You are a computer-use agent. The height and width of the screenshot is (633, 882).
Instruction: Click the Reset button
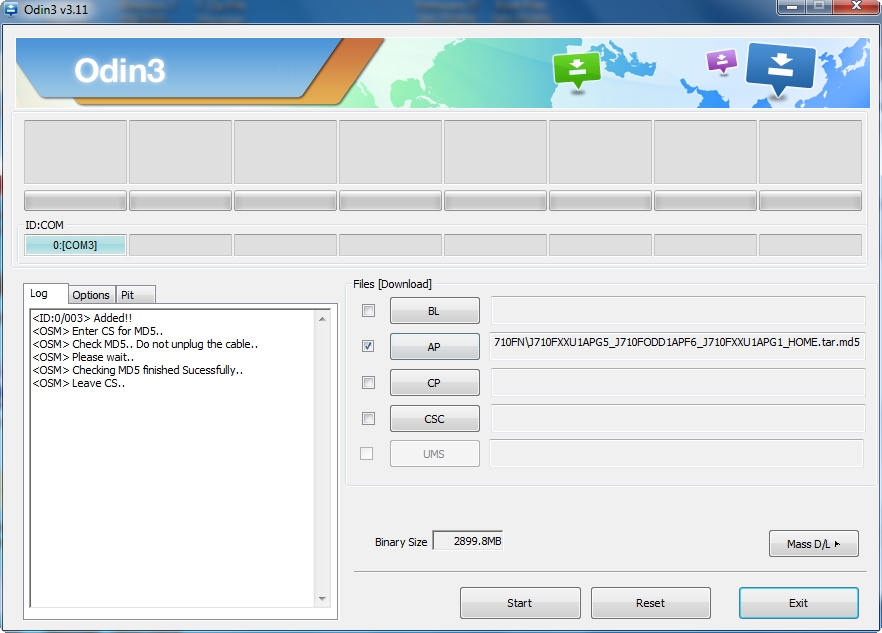tap(651, 603)
